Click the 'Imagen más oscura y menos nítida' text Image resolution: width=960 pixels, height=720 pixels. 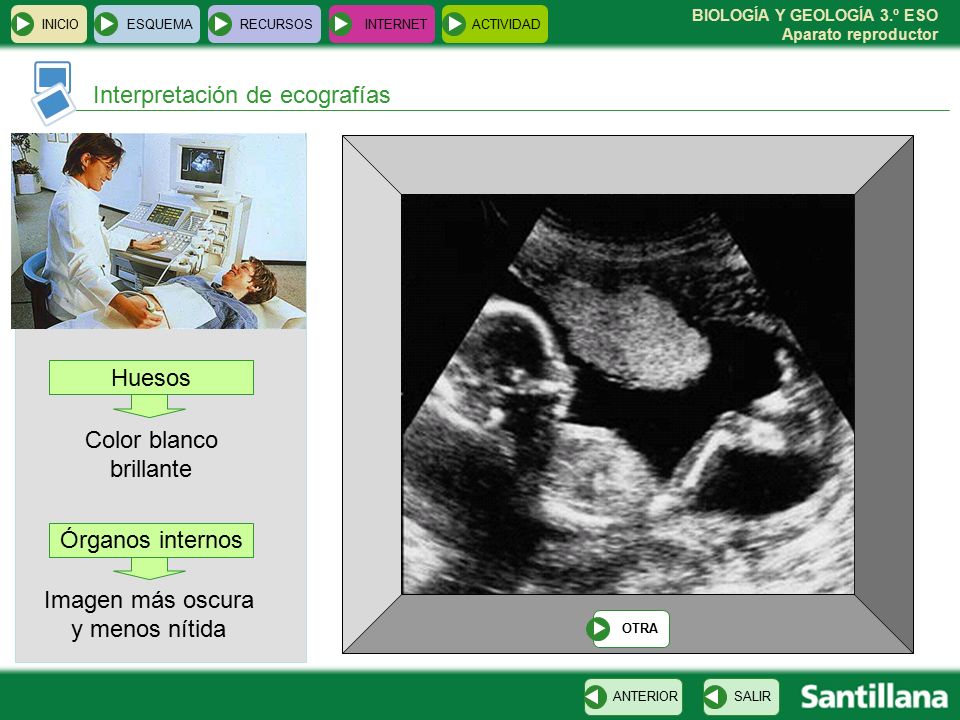[x=149, y=614]
